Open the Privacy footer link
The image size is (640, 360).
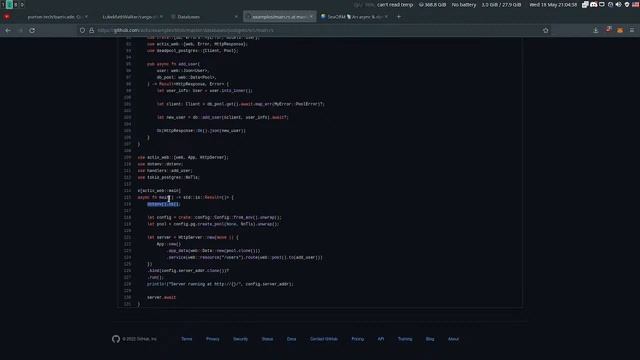click(213, 339)
